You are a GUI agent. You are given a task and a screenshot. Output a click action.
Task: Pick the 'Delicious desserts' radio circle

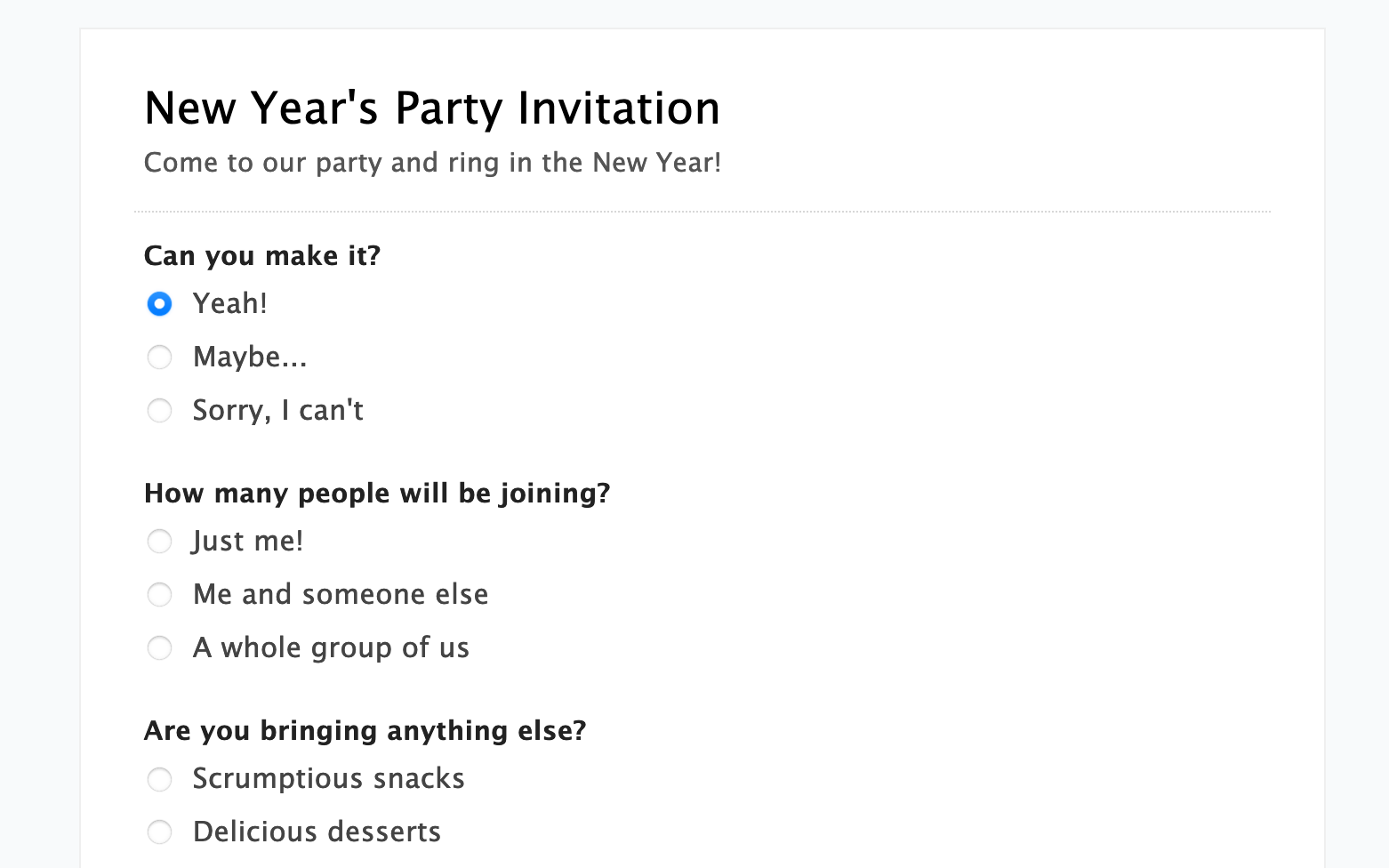[x=159, y=832]
